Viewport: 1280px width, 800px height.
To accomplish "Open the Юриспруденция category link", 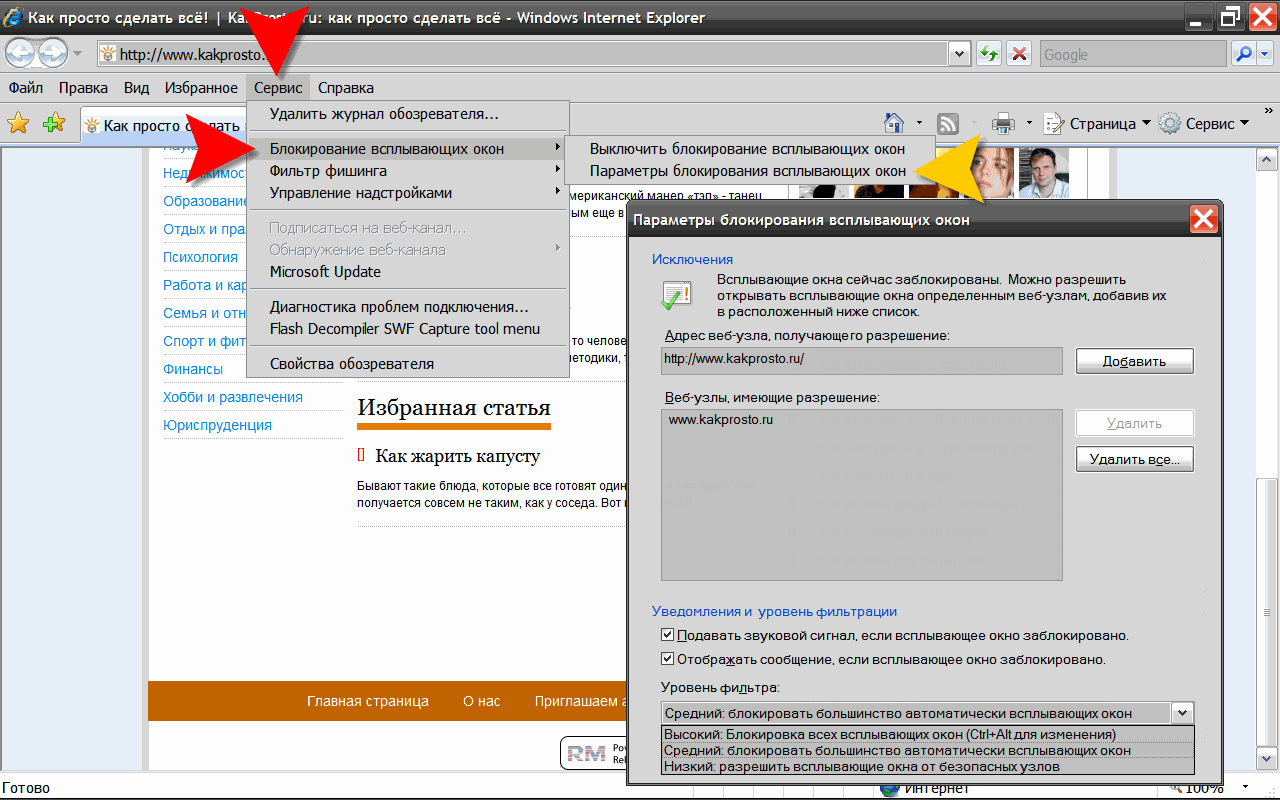I will pyautogui.click(x=217, y=425).
